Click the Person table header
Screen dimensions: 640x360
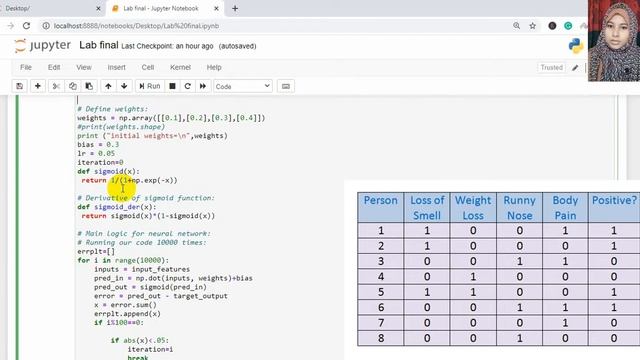380,207
